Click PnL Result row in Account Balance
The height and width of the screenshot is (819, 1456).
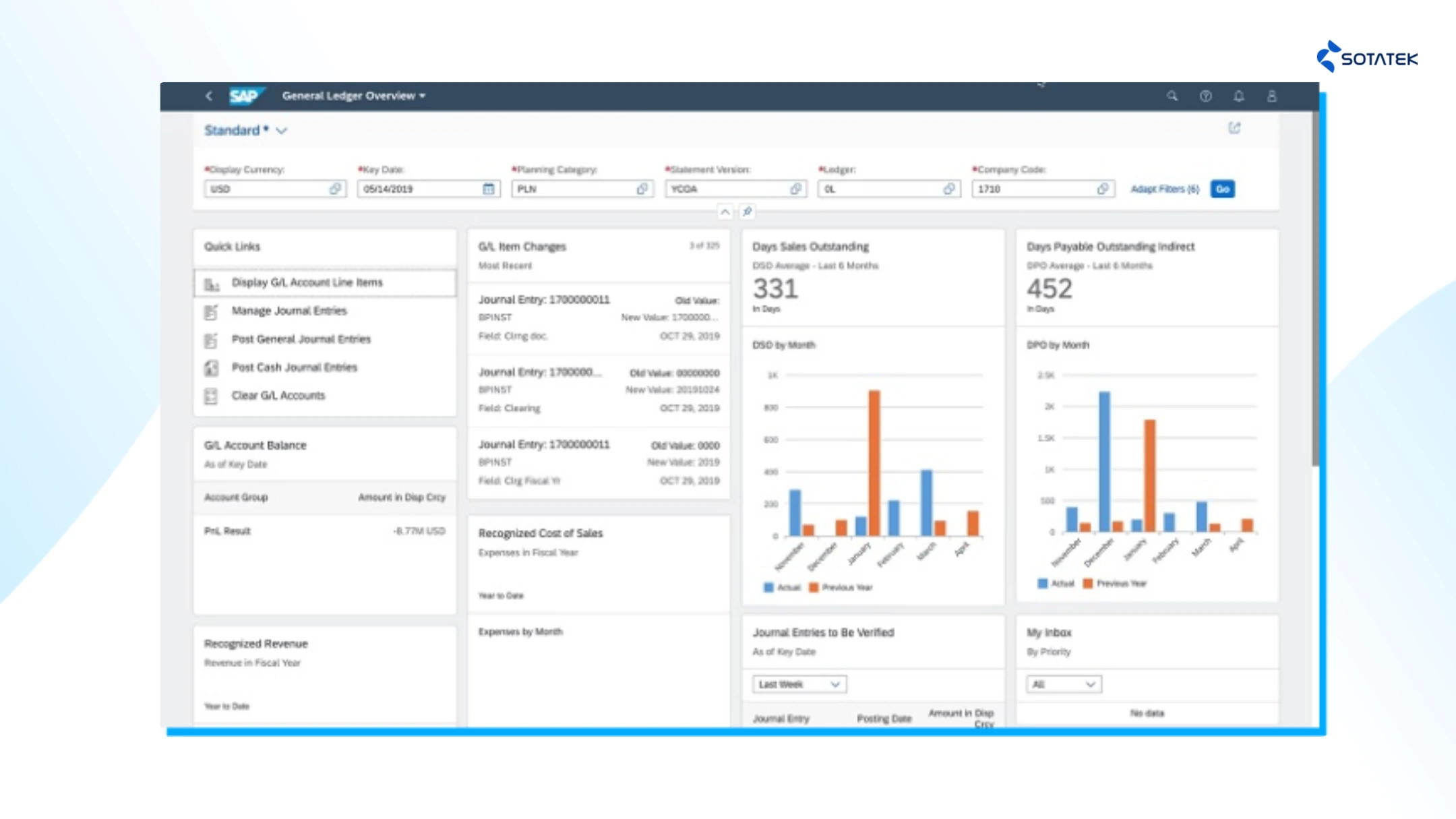325,531
